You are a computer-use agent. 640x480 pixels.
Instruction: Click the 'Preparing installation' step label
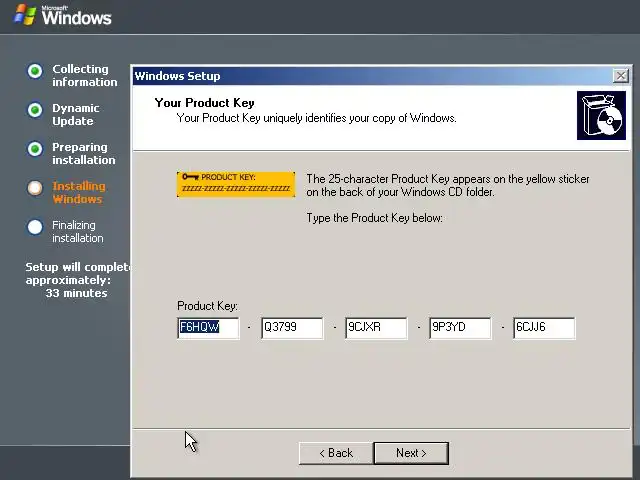[84, 153]
